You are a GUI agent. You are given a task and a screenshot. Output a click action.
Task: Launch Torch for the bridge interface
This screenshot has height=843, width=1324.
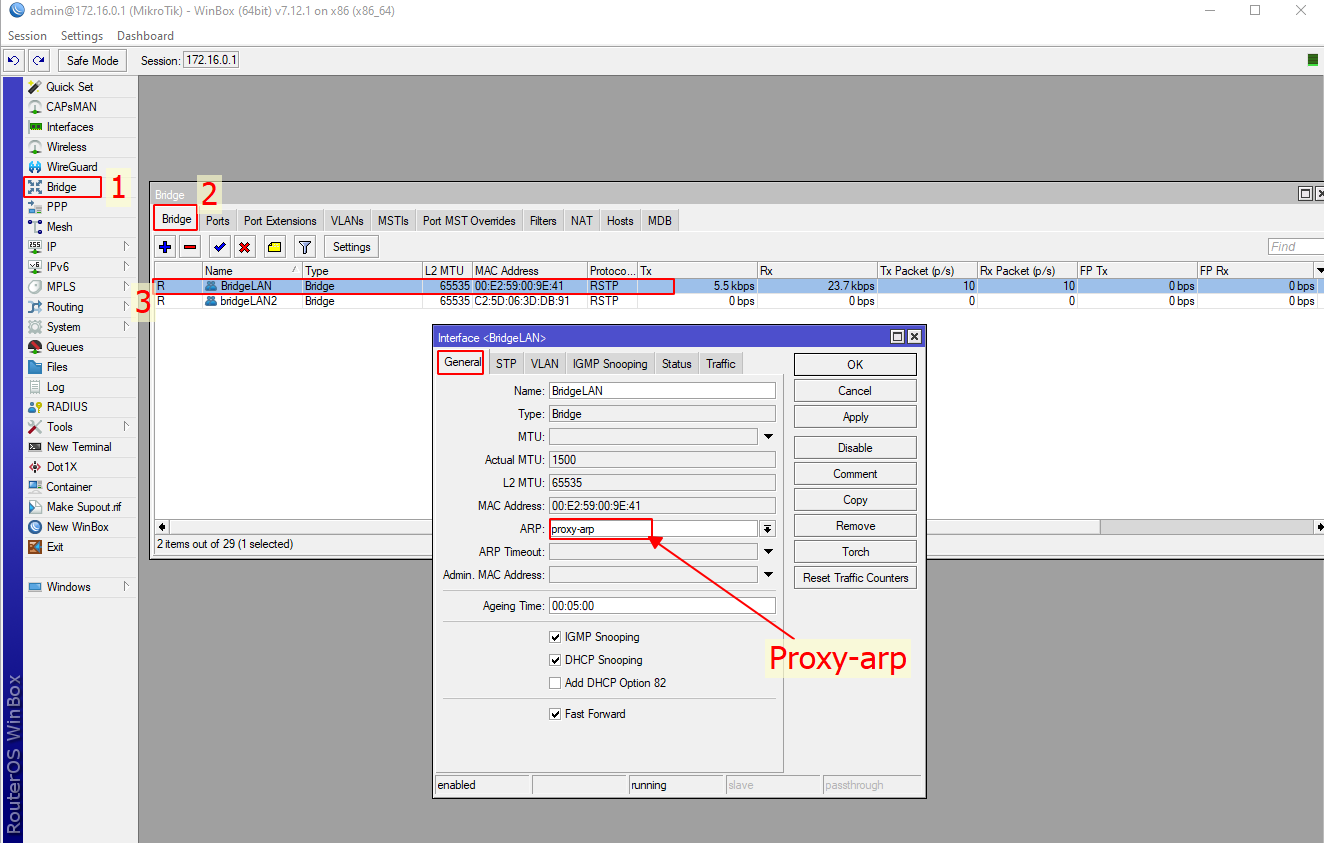pyautogui.click(x=854, y=551)
